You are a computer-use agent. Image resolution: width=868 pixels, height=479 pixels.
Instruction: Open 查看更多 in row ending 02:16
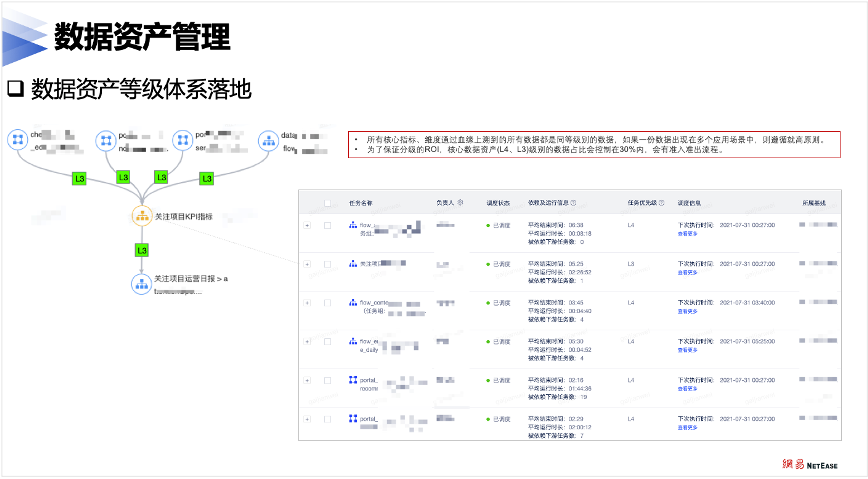(688, 389)
